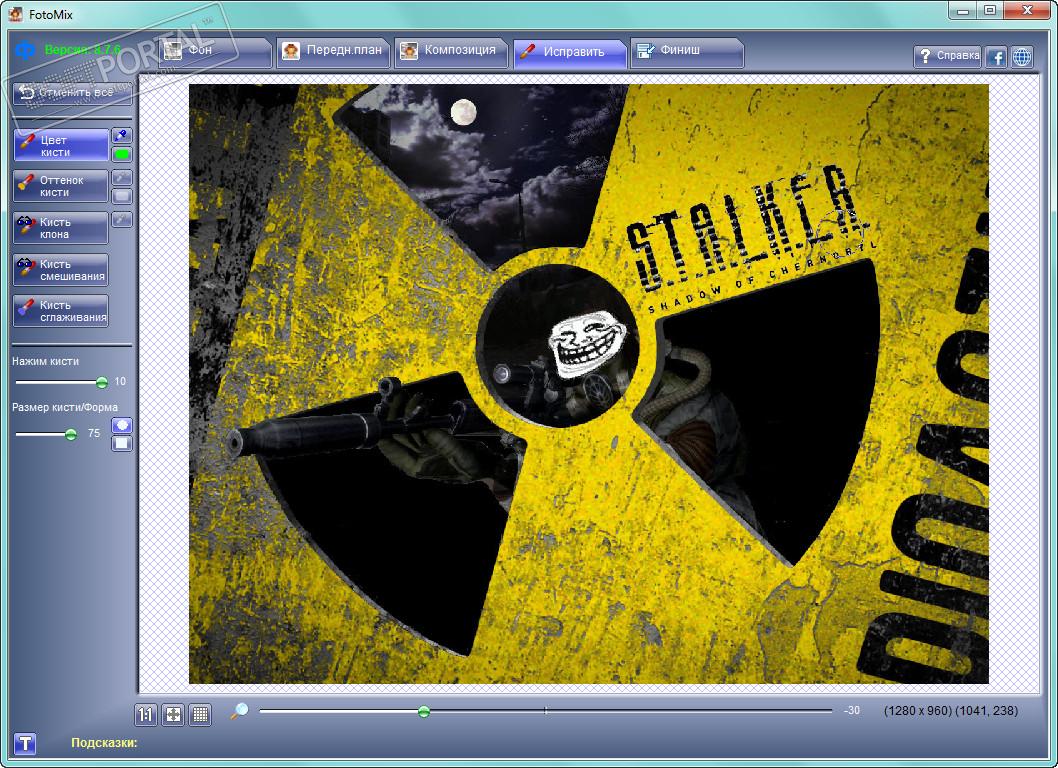This screenshot has width=1058, height=768.
Task: Click the T text hints button
Action: [x=24, y=744]
